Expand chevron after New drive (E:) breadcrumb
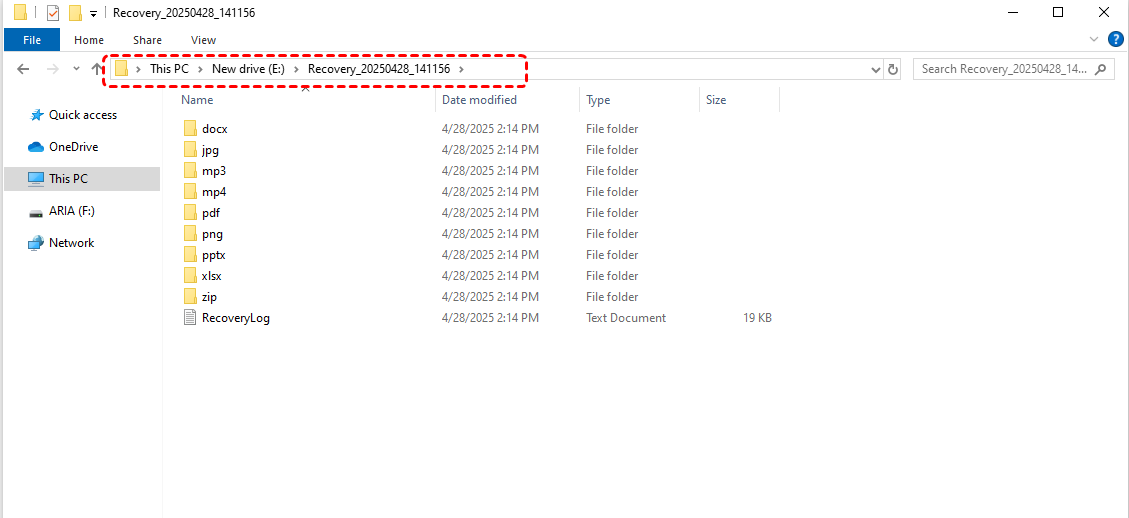Viewport: 1129px width, 518px height. [x=296, y=69]
